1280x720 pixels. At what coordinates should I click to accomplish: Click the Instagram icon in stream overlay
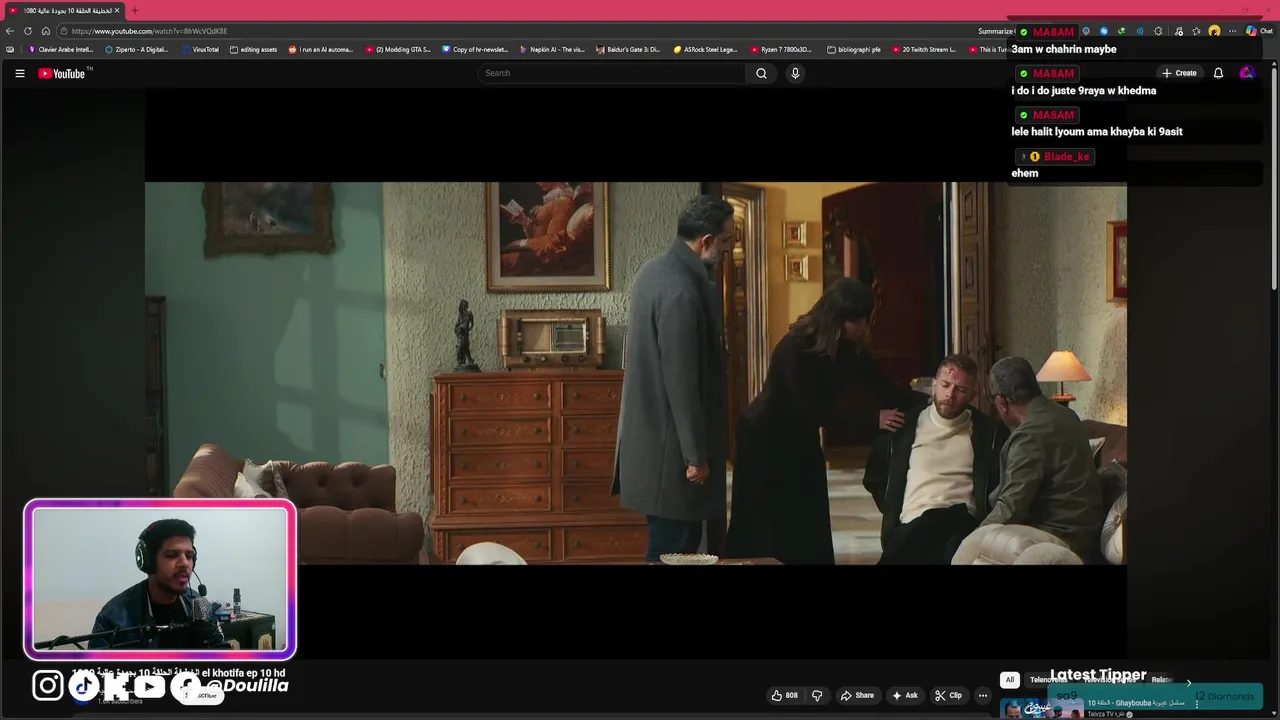point(48,685)
